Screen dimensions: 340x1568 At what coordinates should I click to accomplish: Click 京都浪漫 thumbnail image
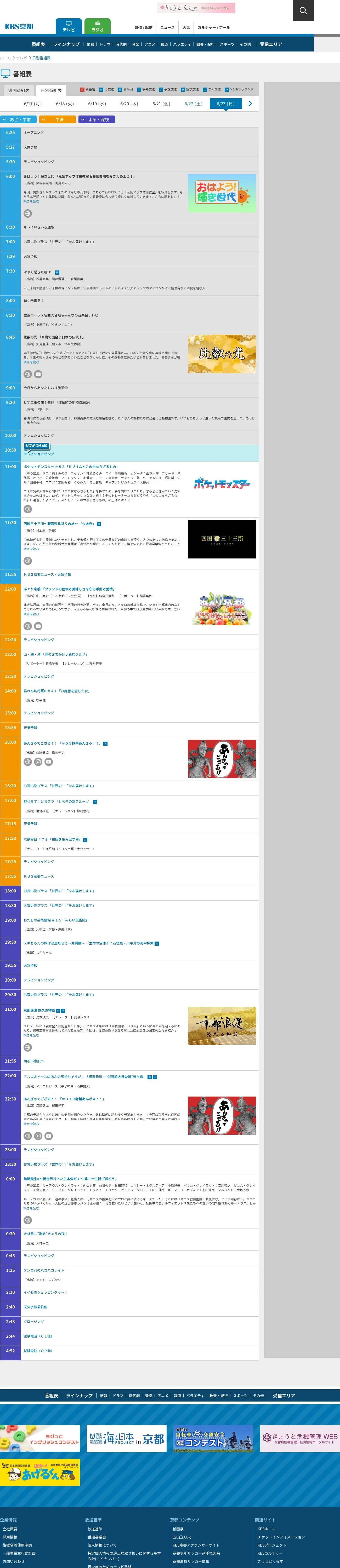coord(222,1026)
